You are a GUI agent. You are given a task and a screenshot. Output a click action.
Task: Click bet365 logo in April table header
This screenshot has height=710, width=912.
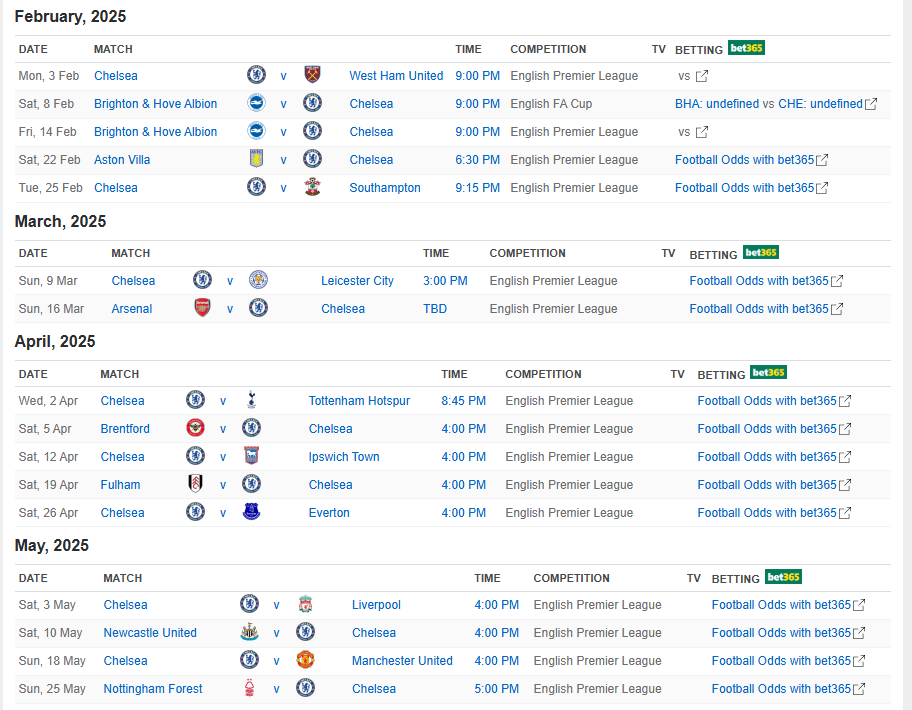[768, 373]
